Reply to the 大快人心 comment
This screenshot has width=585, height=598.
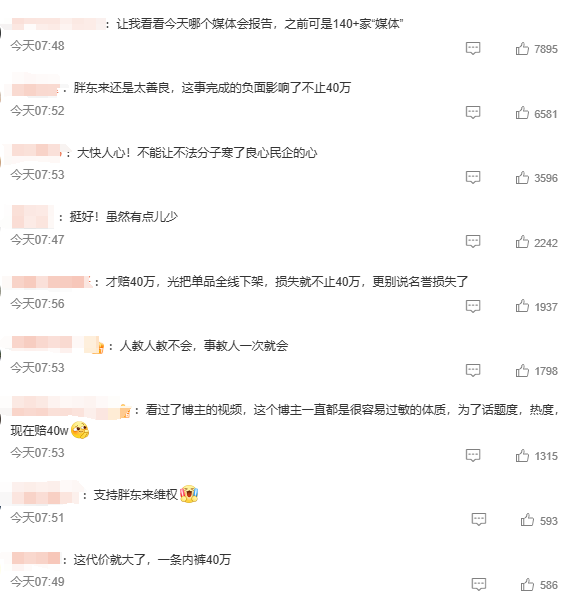pyautogui.click(x=473, y=177)
